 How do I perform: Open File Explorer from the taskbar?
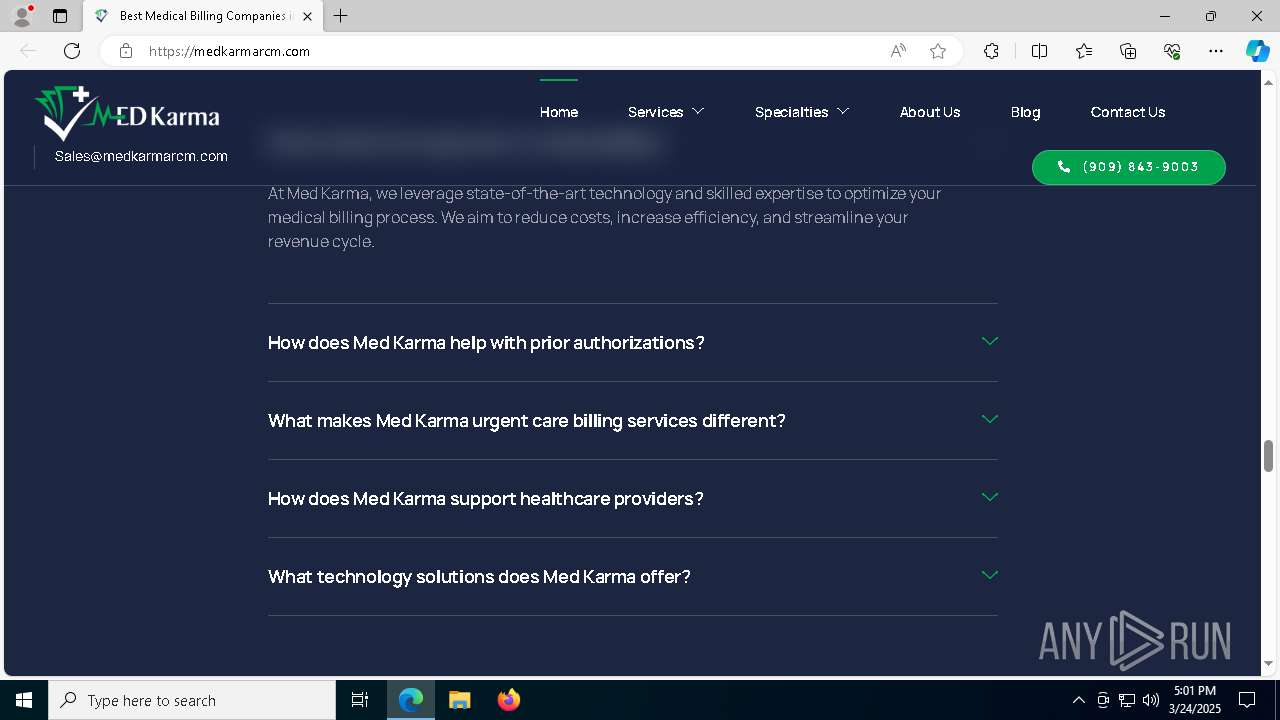tap(460, 700)
